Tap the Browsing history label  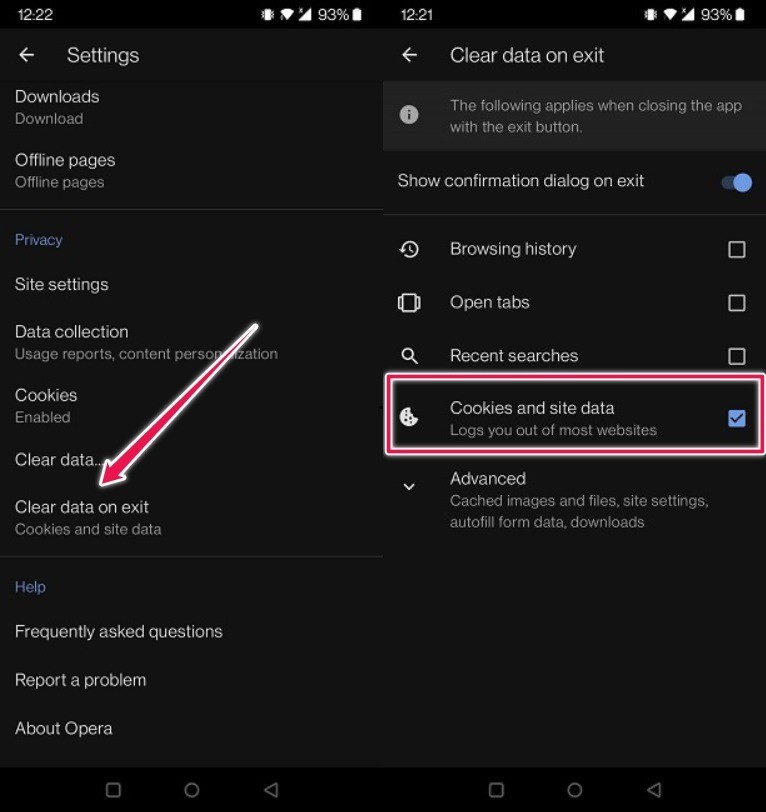(x=513, y=249)
